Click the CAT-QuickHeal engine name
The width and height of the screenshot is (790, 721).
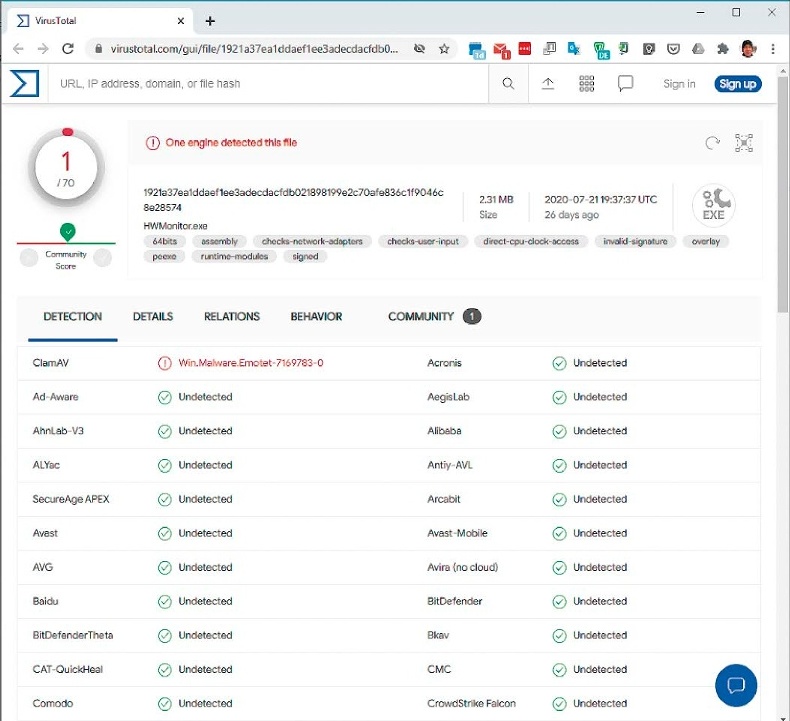click(68, 669)
